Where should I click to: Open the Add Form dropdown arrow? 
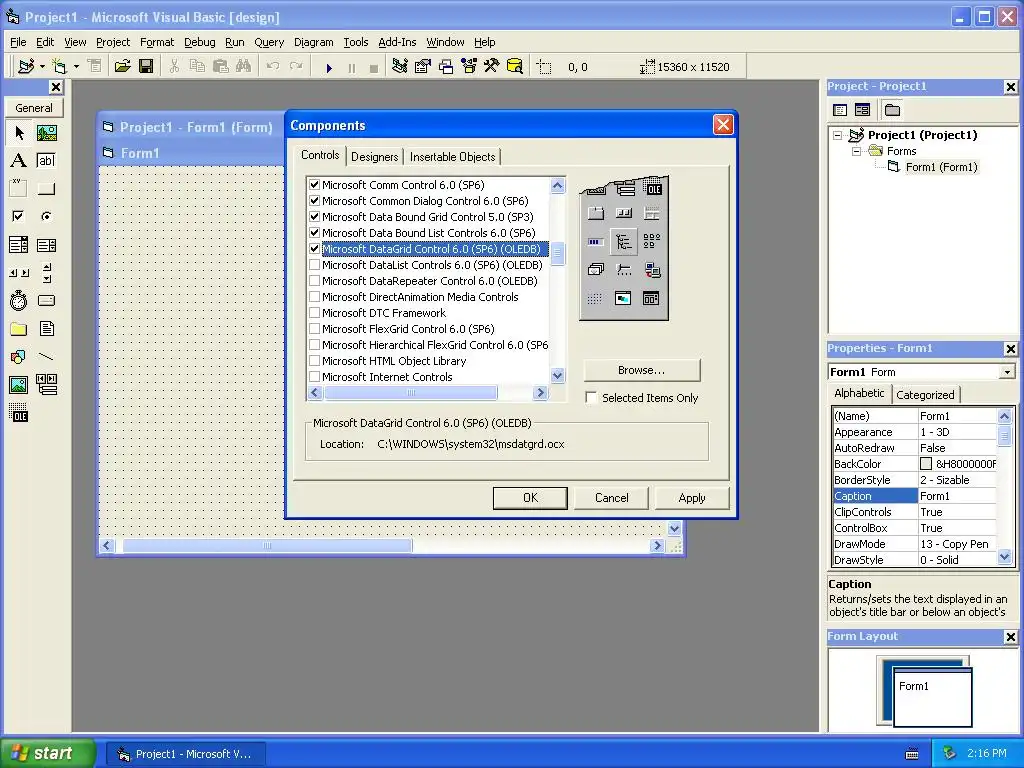(76, 67)
